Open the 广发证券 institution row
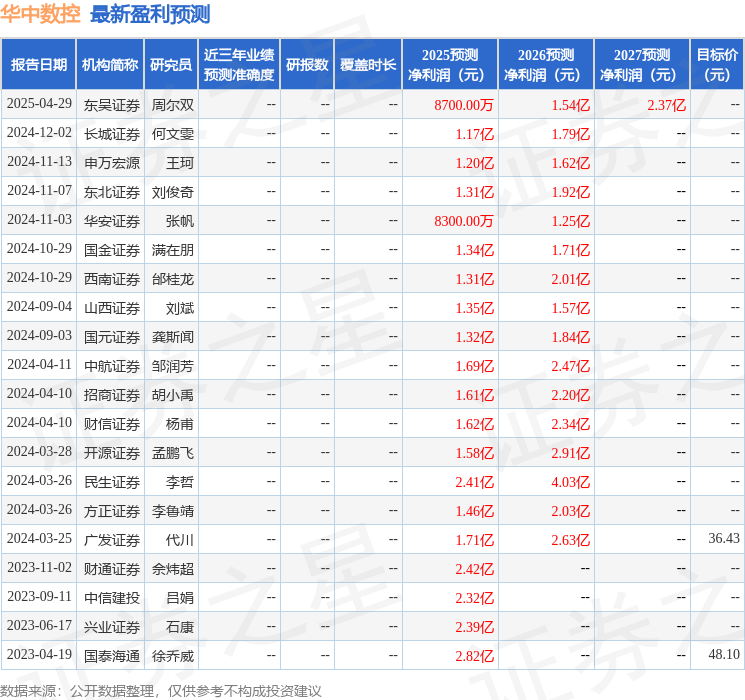 coord(112,539)
